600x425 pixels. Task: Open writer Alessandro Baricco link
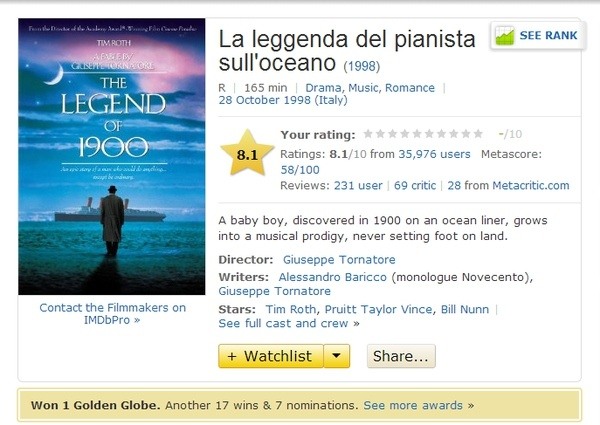(x=333, y=277)
